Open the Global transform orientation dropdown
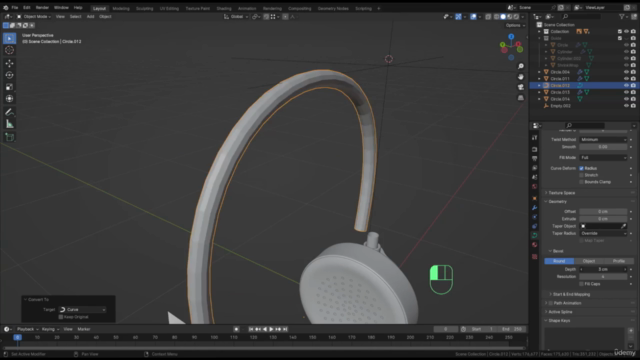Image resolution: width=640 pixels, height=360 pixels. [236, 17]
